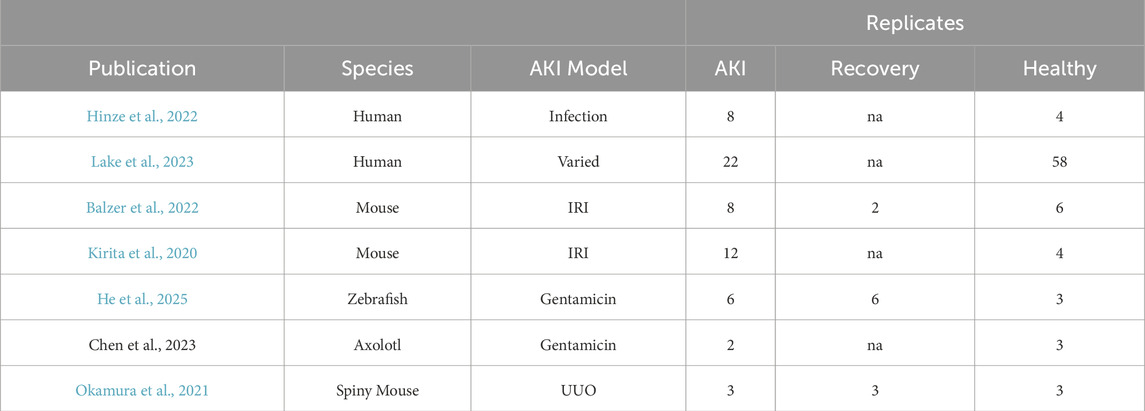Select the Varied model cell
The width and height of the screenshot is (1145, 411).
click(578, 162)
